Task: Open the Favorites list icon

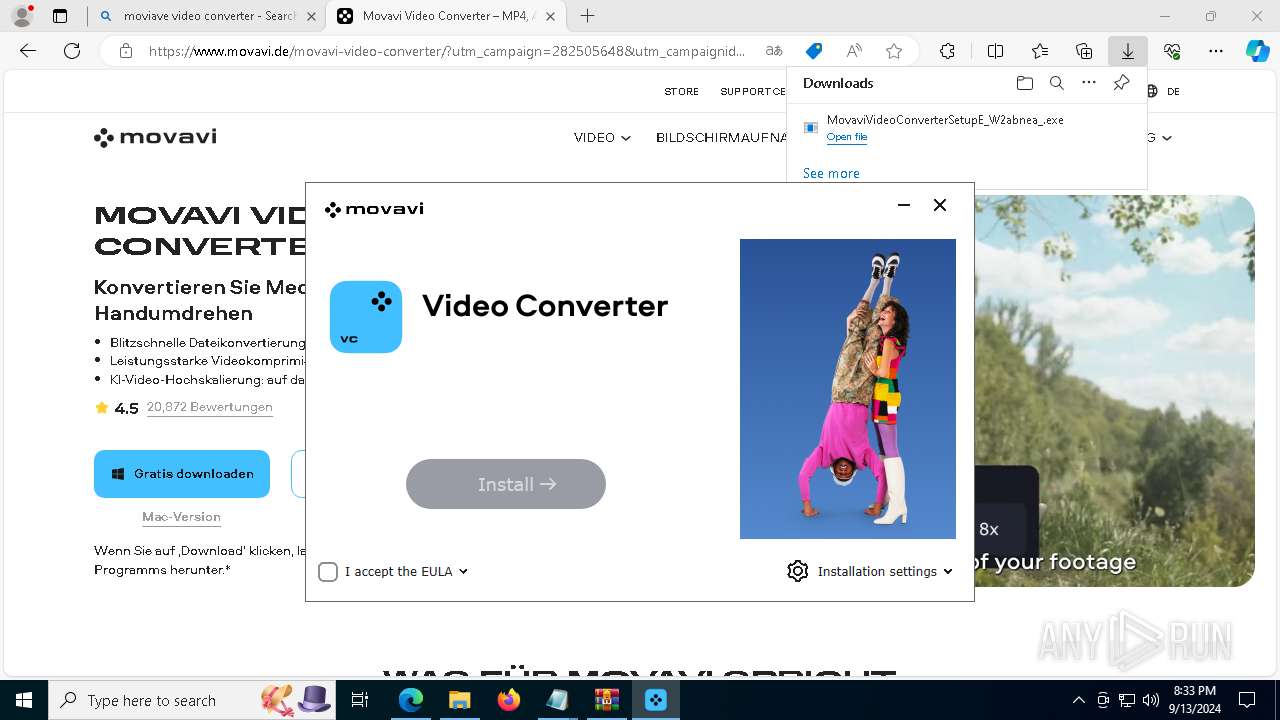Action: click(x=1040, y=51)
